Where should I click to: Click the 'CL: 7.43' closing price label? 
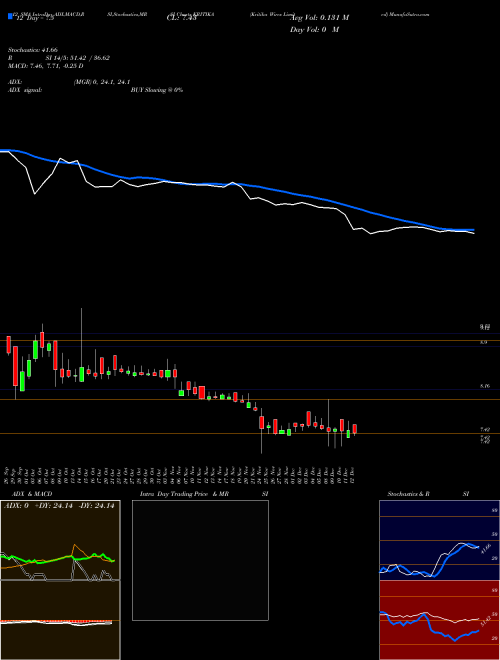tap(182, 18)
